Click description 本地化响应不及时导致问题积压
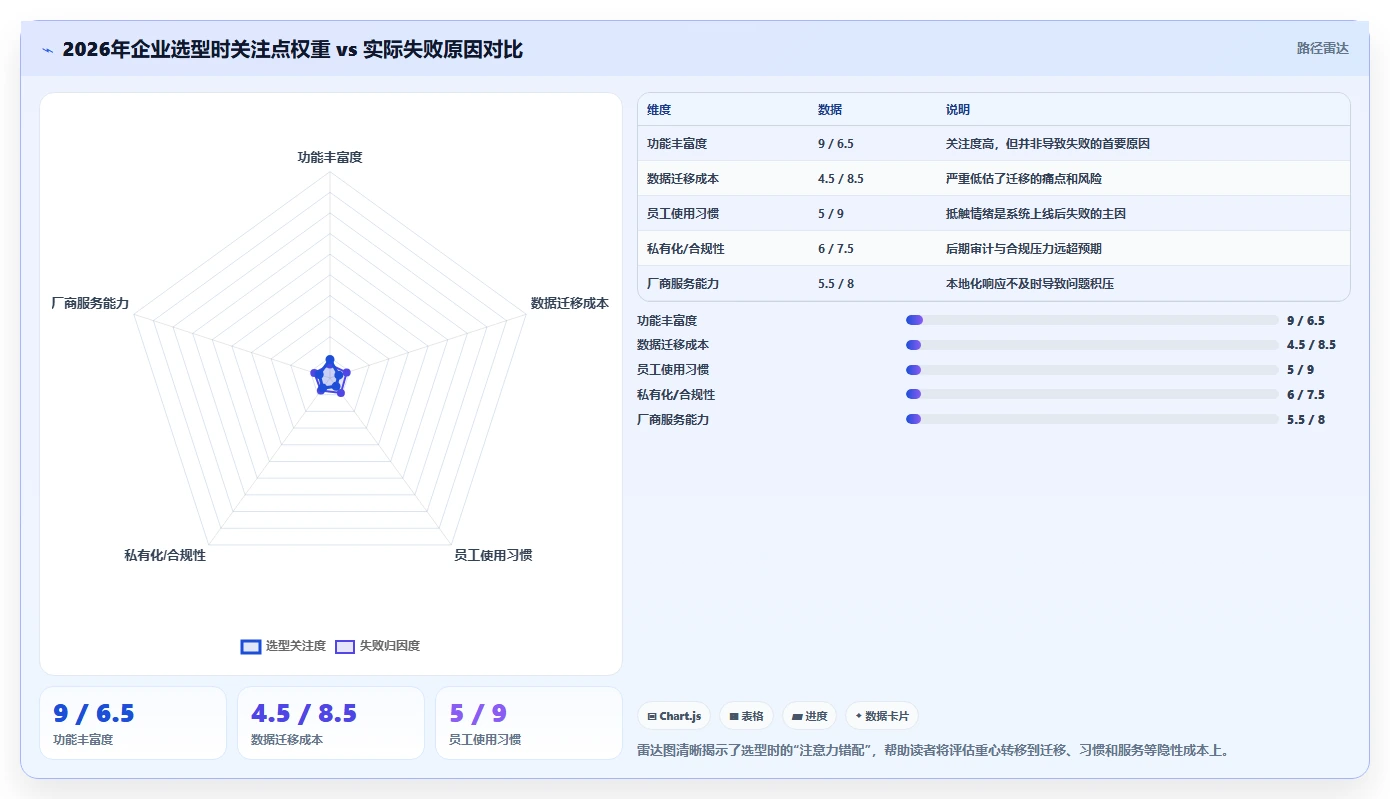The width and height of the screenshot is (1390, 799). 1030,284
